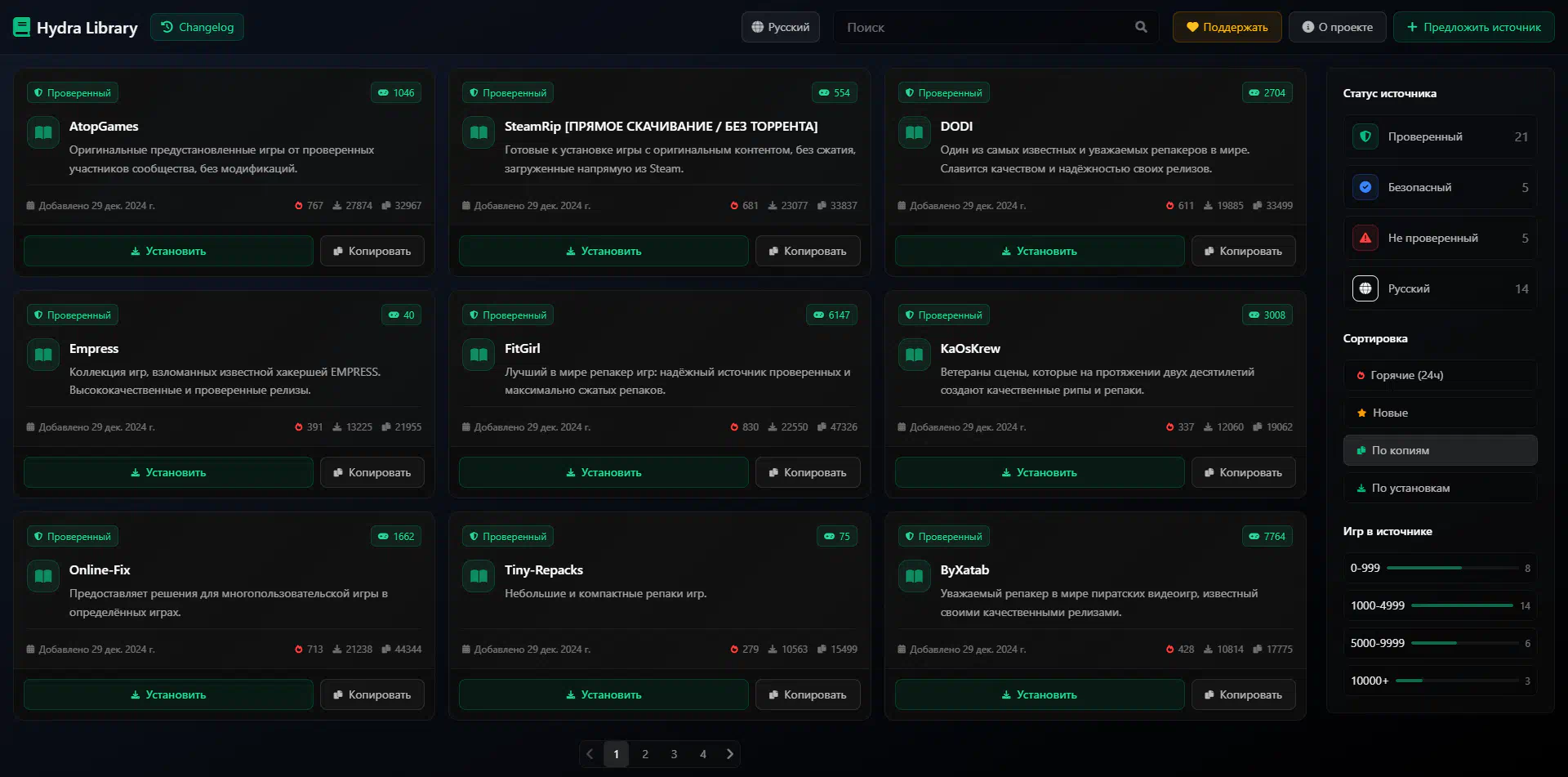Click the 7764 games badge on ByXatab
1568x777 pixels.
click(1267, 536)
